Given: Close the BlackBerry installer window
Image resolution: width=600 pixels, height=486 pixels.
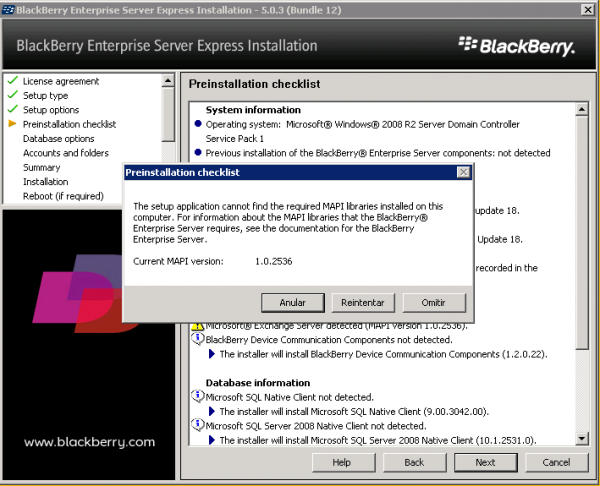Looking at the screenshot, I should click(x=588, y=10).
